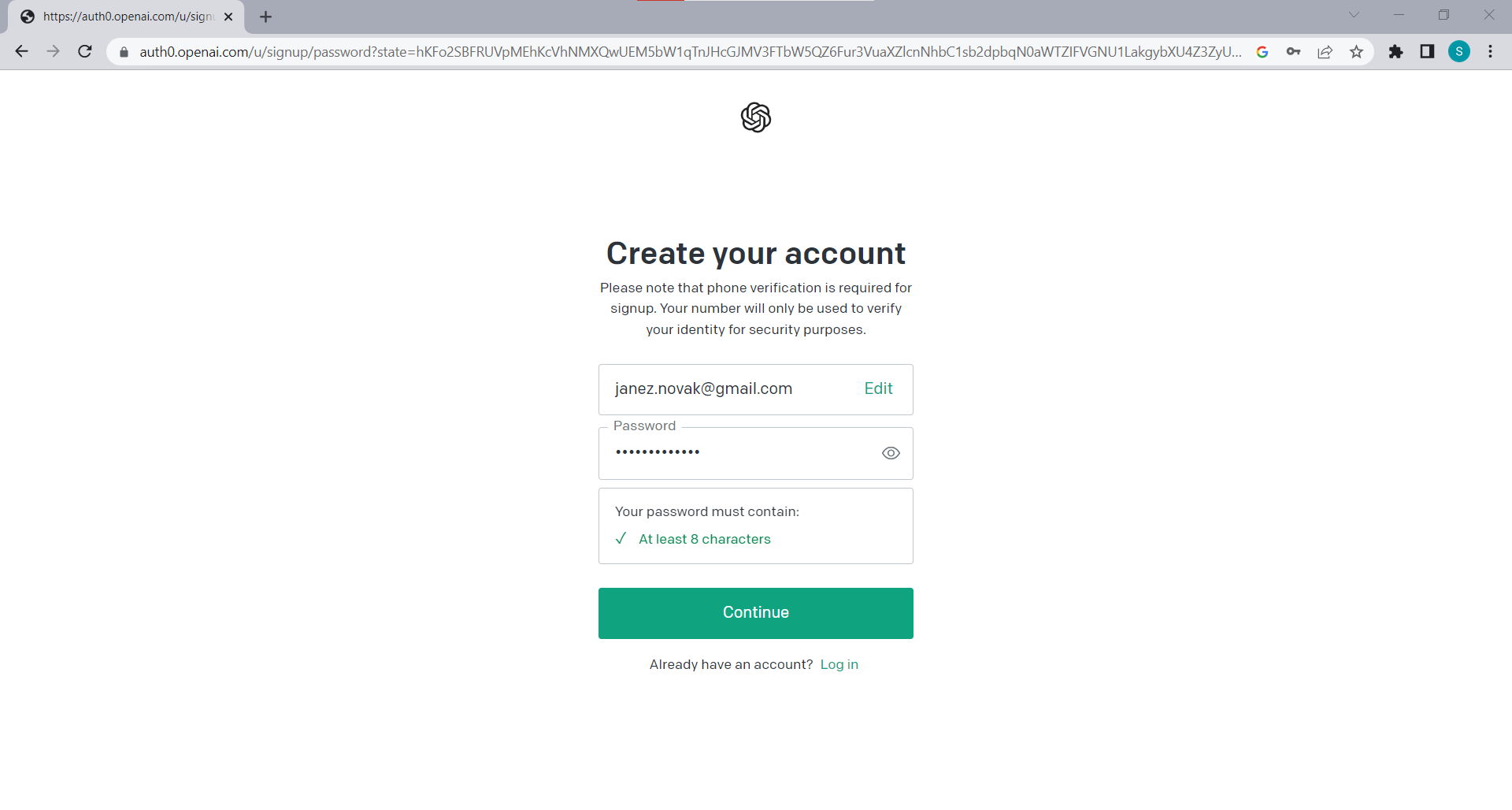The width and height of the screenshot is (1512, 810).
Task: Bookmark this page with the star icon
Action: pyautogui.click(x=1356, y=52)
